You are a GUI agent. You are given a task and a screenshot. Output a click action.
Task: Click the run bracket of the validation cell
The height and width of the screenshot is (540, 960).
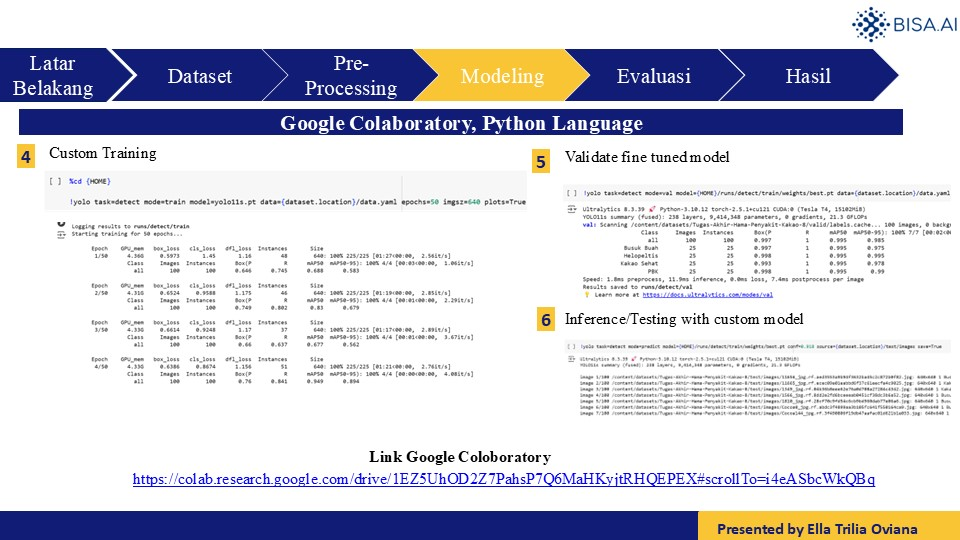tap(570, 192)
